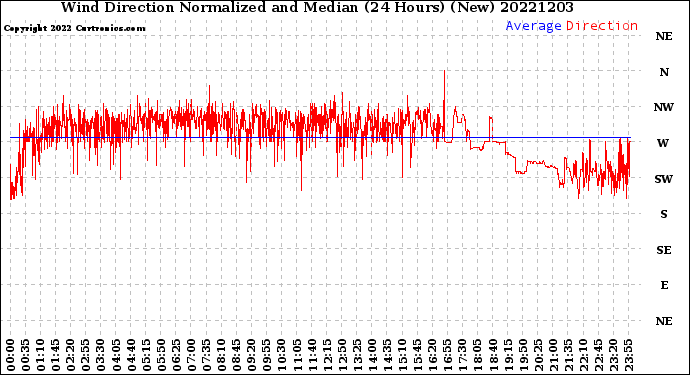
Task: Click the 02:20 time axis label
Action: click(70, 355)
